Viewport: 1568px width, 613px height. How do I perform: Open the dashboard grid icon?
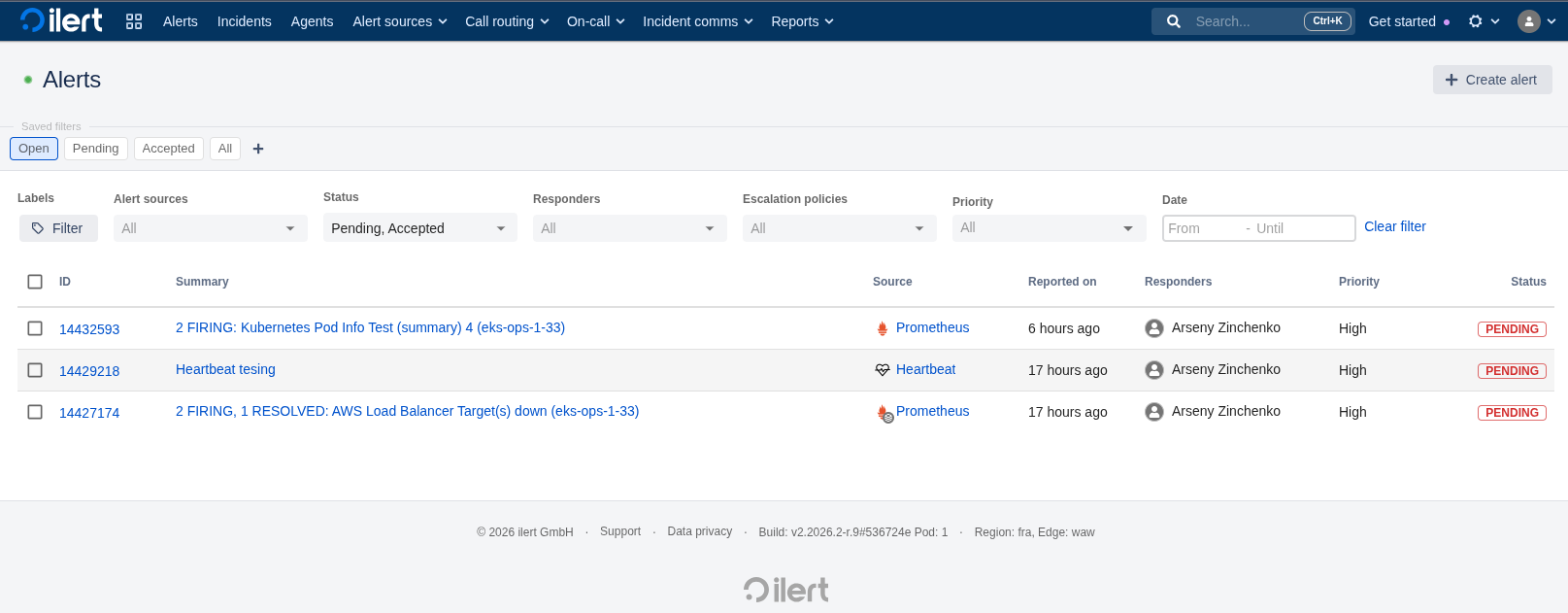click(134, 21)
